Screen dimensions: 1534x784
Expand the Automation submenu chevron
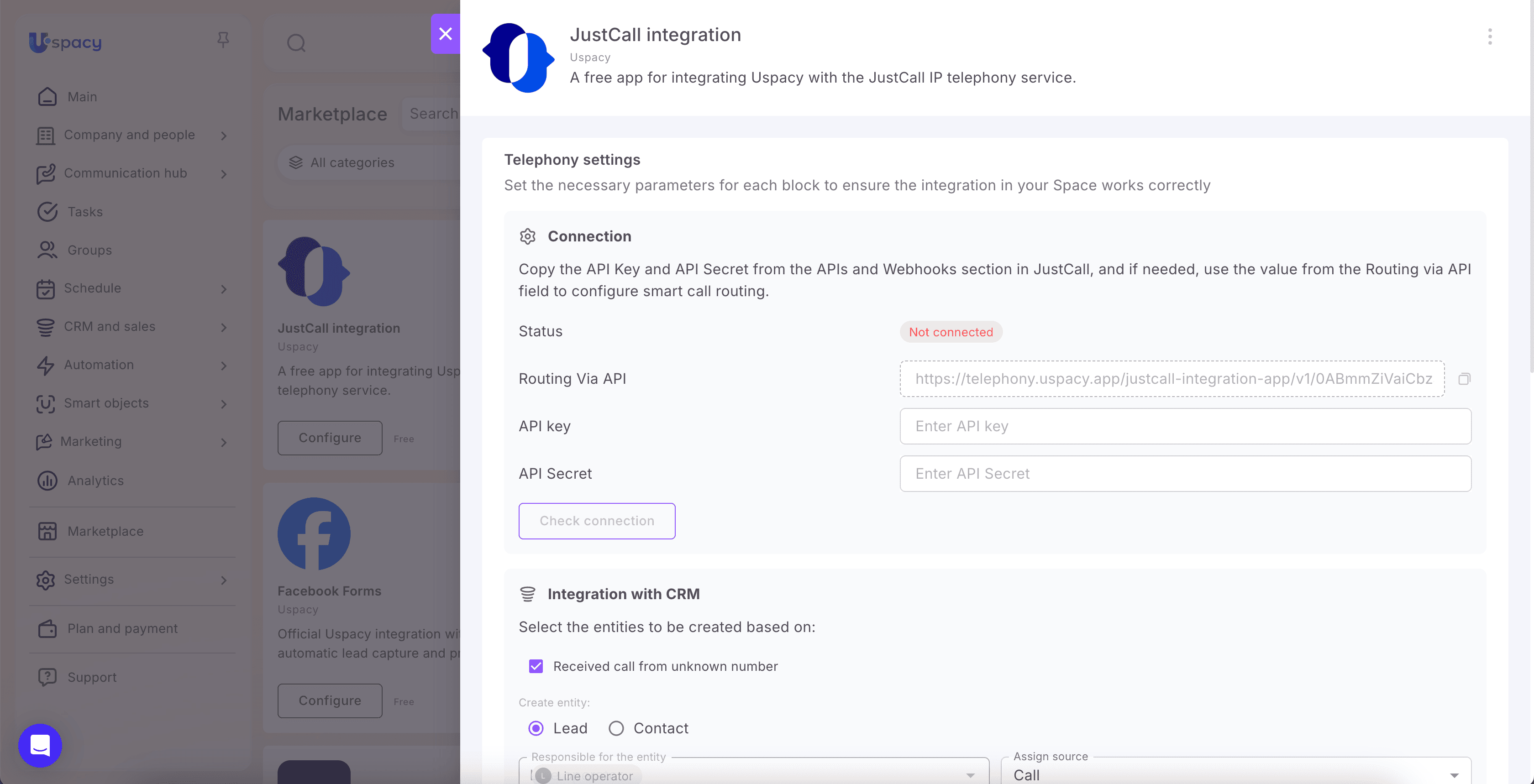224,366
